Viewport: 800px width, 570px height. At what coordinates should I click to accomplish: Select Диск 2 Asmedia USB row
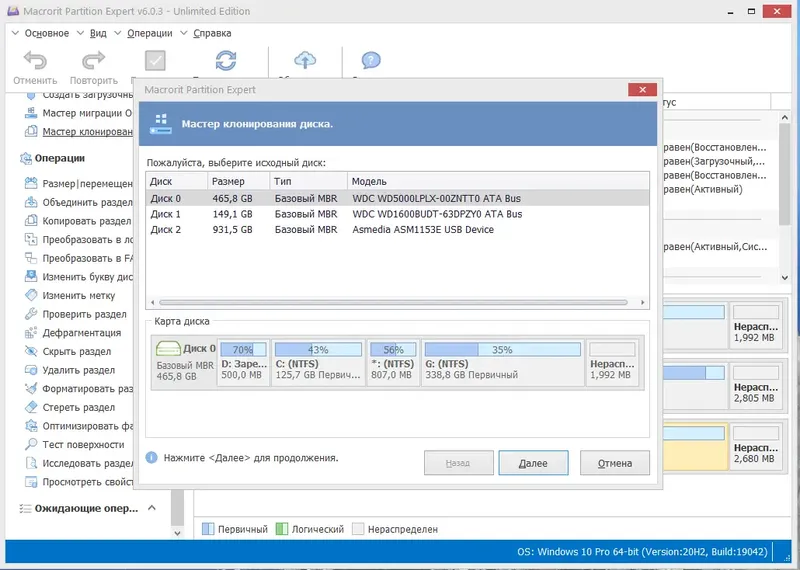[397, 230]
